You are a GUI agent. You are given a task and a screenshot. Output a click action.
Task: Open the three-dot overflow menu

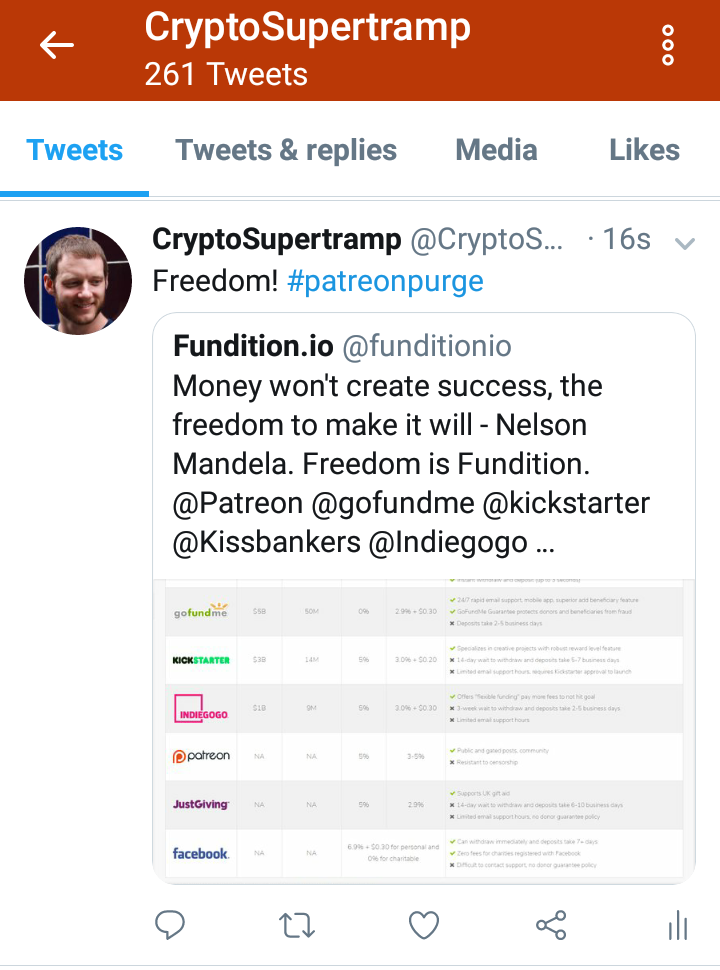tap(668, 46)
